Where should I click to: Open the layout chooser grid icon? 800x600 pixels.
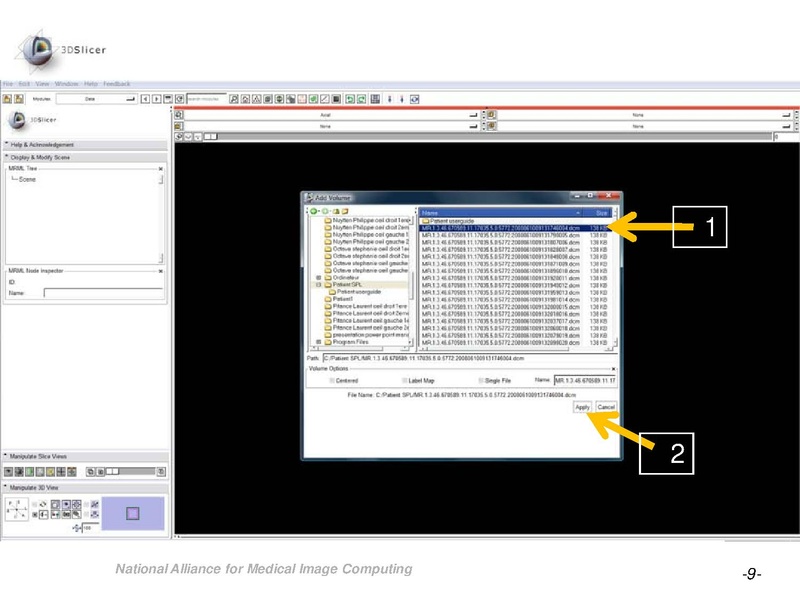tap(376, 99)
